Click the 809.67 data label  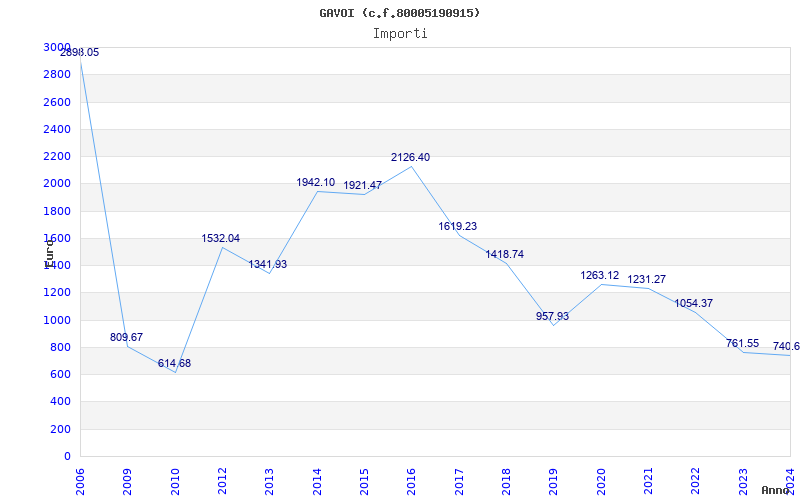pos(127,338)
